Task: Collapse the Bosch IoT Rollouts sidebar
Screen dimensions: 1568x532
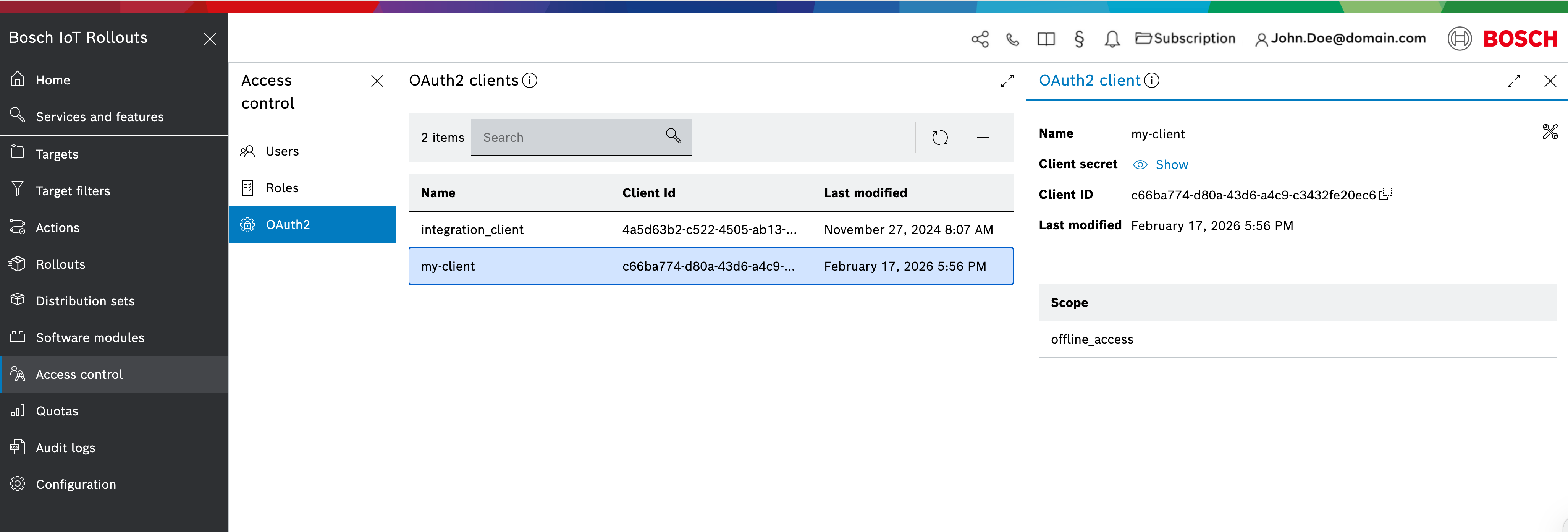Action: pyautogui.click(x=210, y=39)
